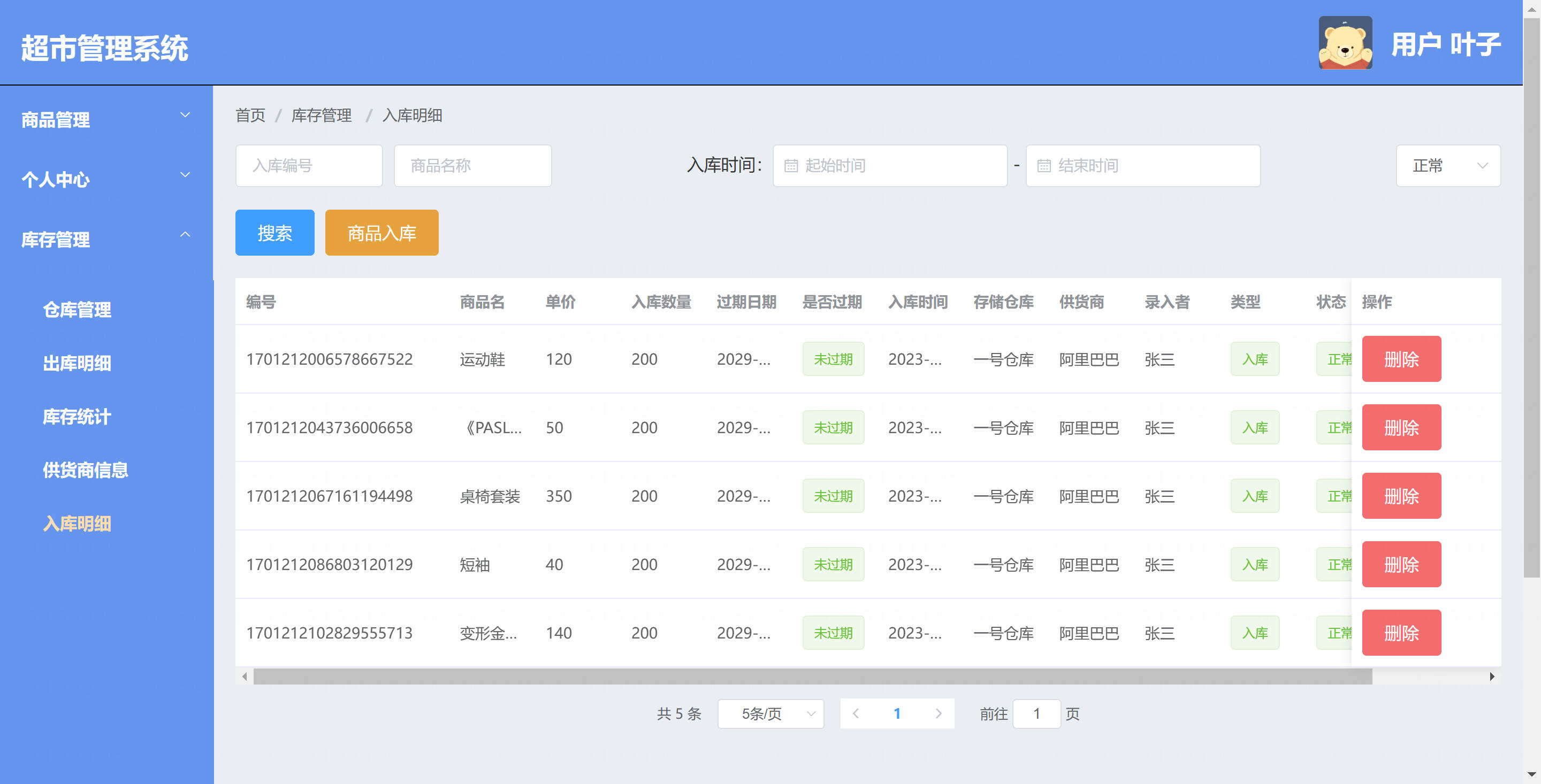Click calendar icon in 起始时间 field
This screenshot has height=784, width=1541.
tap(791, 166)
